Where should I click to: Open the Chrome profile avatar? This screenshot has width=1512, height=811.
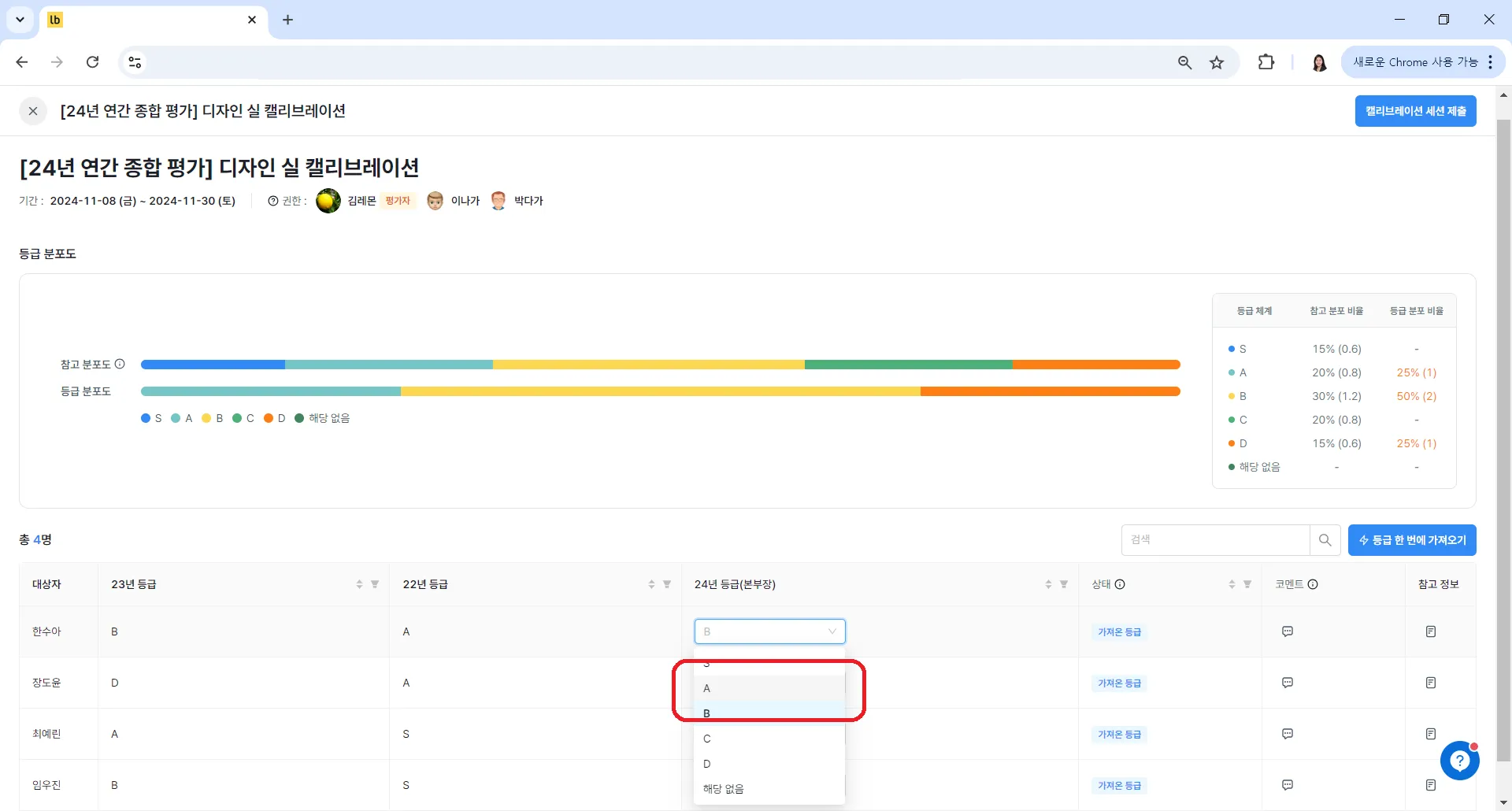point(1319,62)
